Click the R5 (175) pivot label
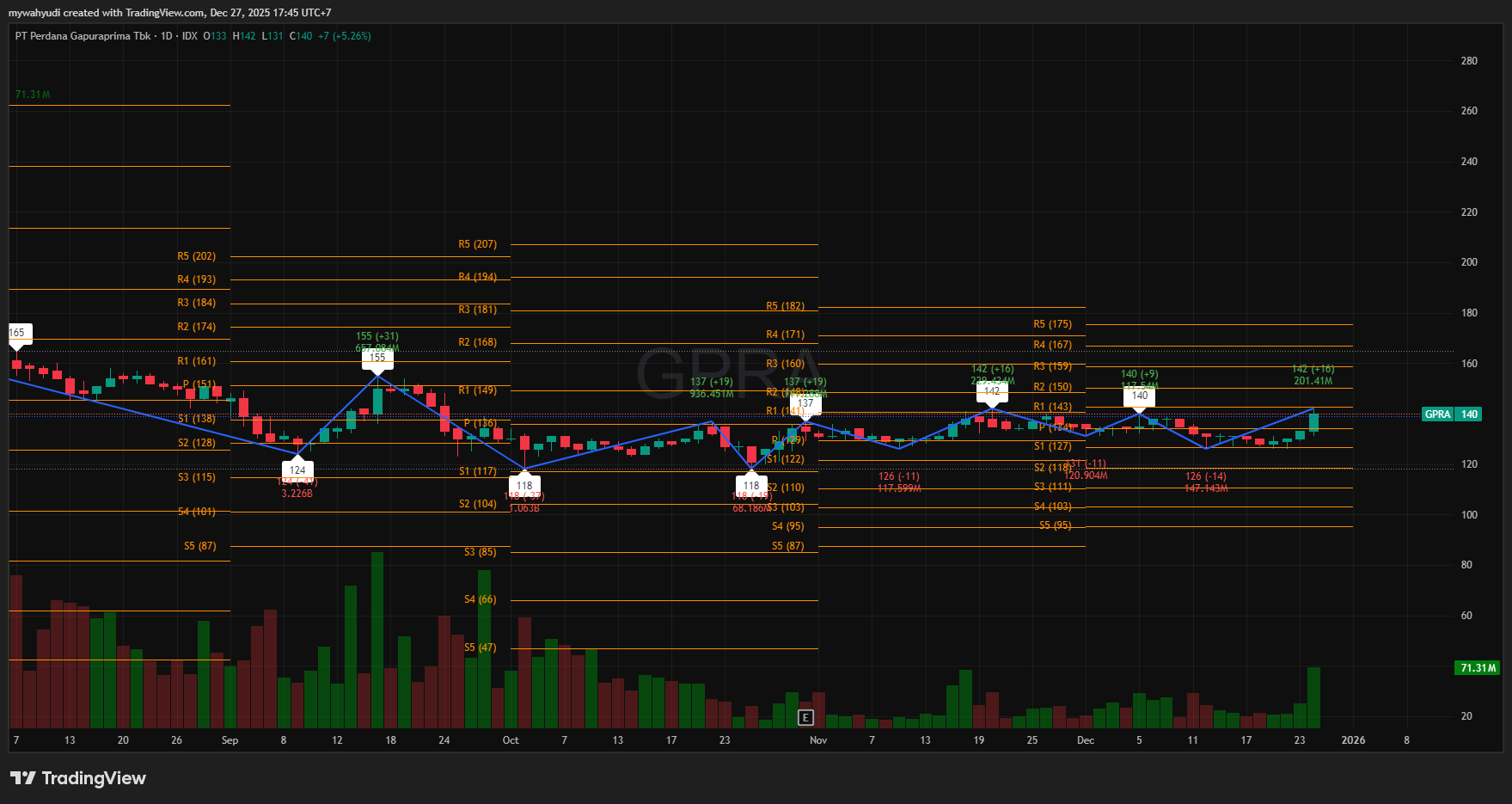The width and height of the screenshot is (1512, 804). point(1052,324)
